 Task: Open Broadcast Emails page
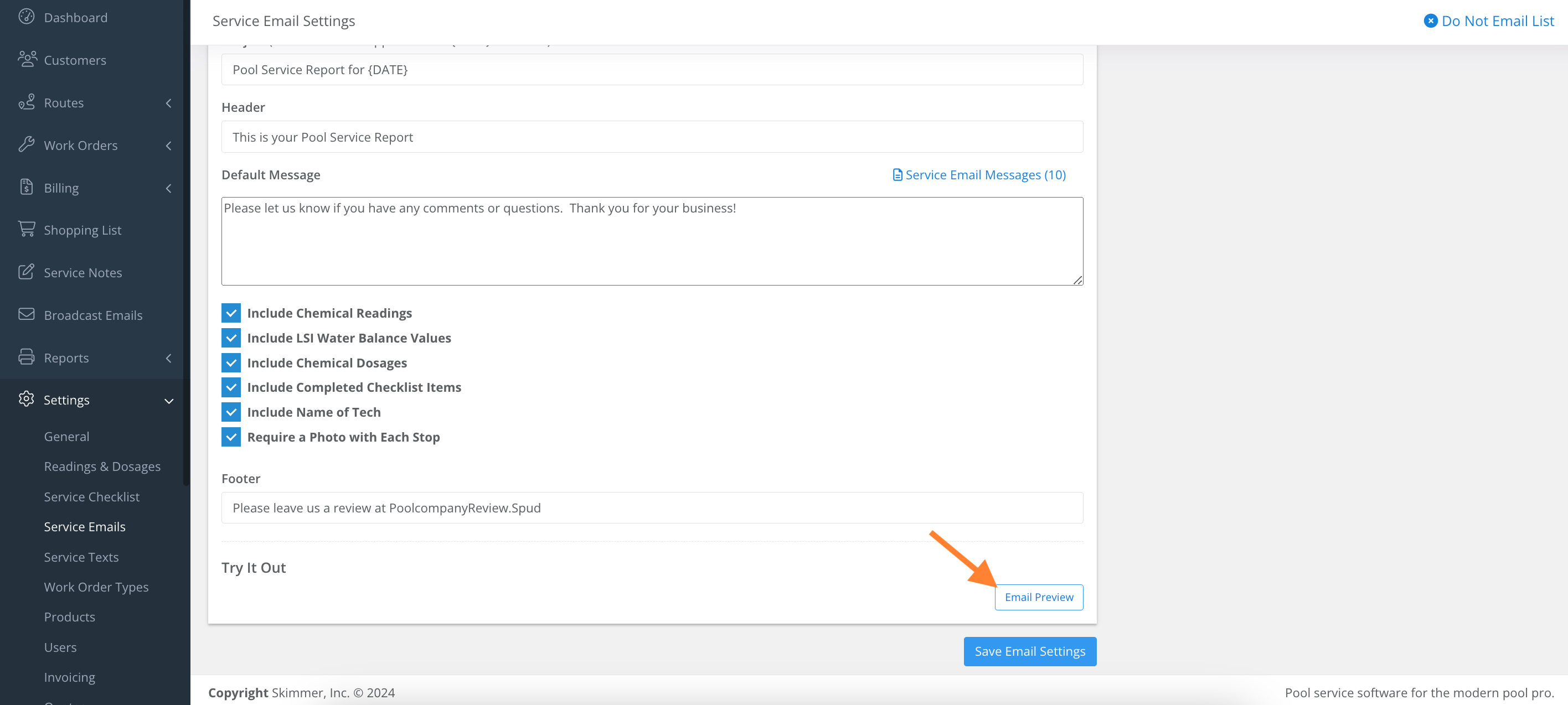click(x=93, y=315)
